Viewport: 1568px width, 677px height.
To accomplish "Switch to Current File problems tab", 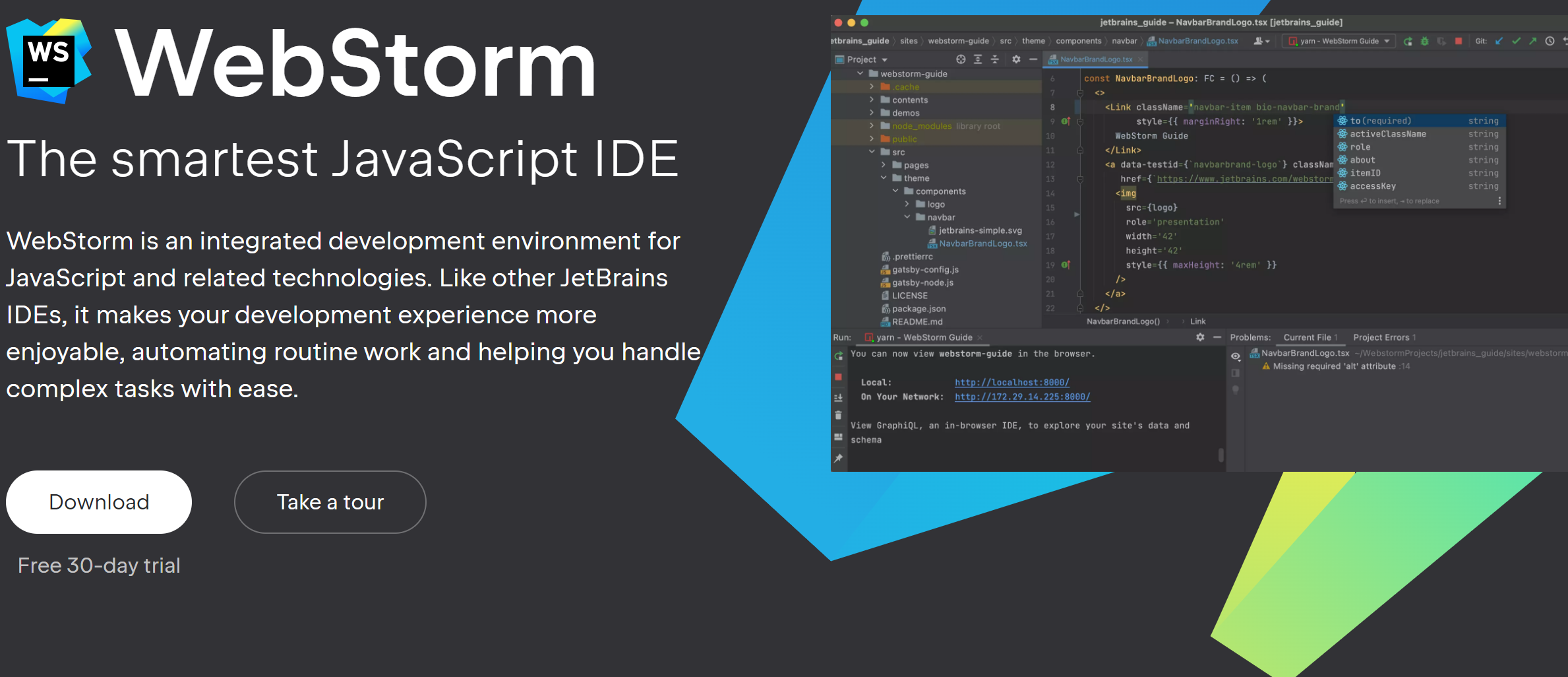I will click(1310, 337).
